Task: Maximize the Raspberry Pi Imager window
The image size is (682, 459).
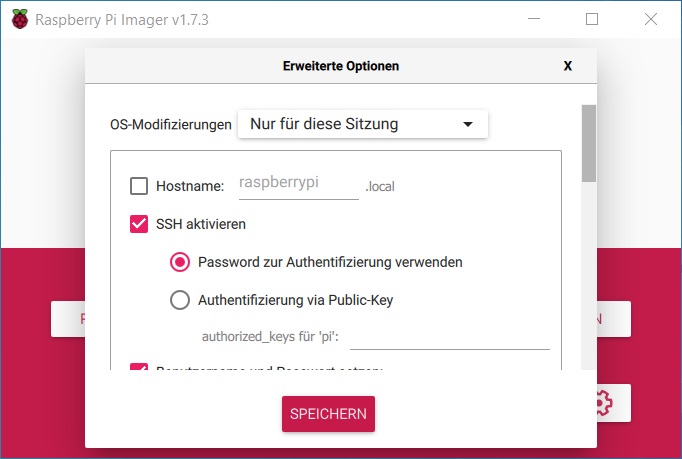Action: tap(592, 19)
